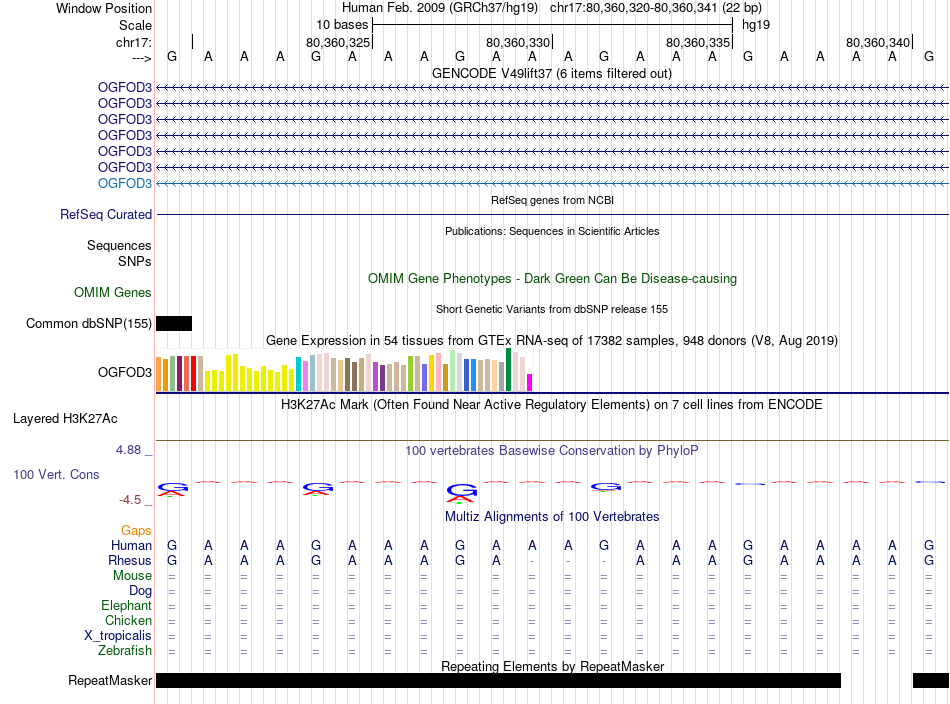Click the -4.5 PhyloP lower scale value

130,500
